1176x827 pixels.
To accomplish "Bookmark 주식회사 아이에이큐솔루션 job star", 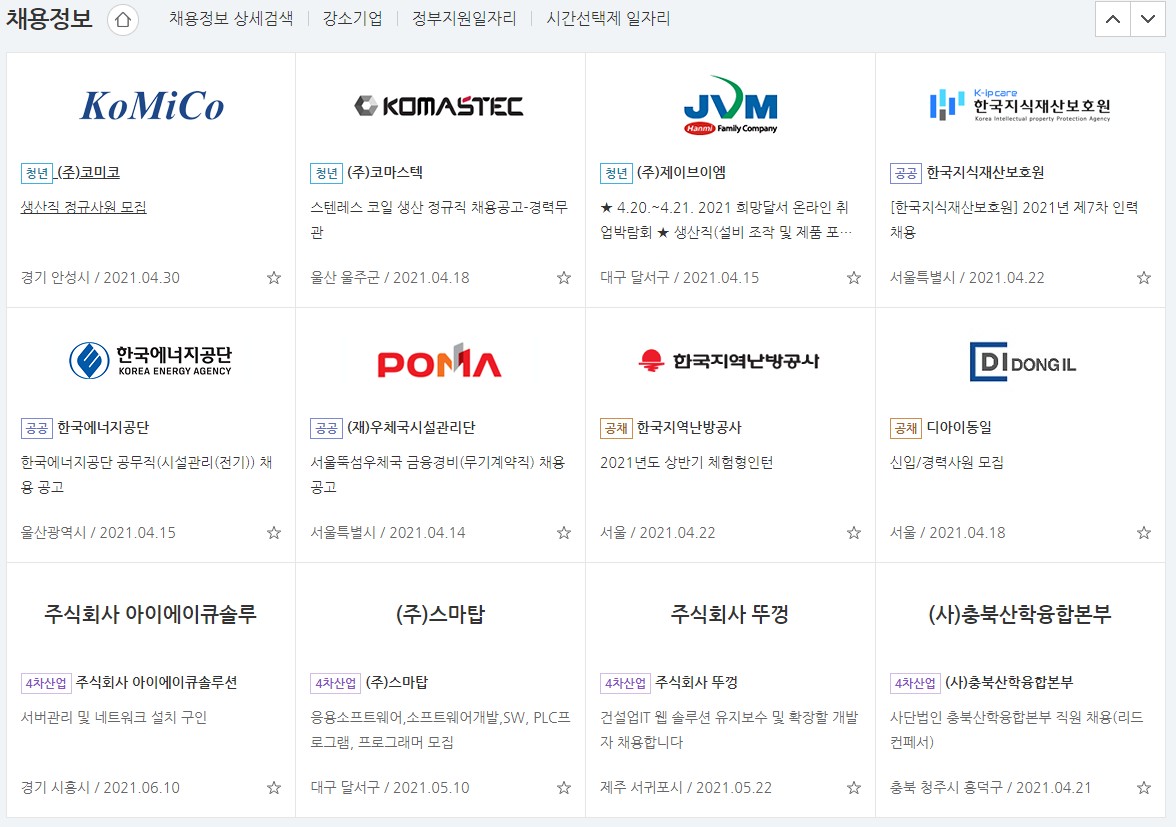I will (x=274, y=788).
